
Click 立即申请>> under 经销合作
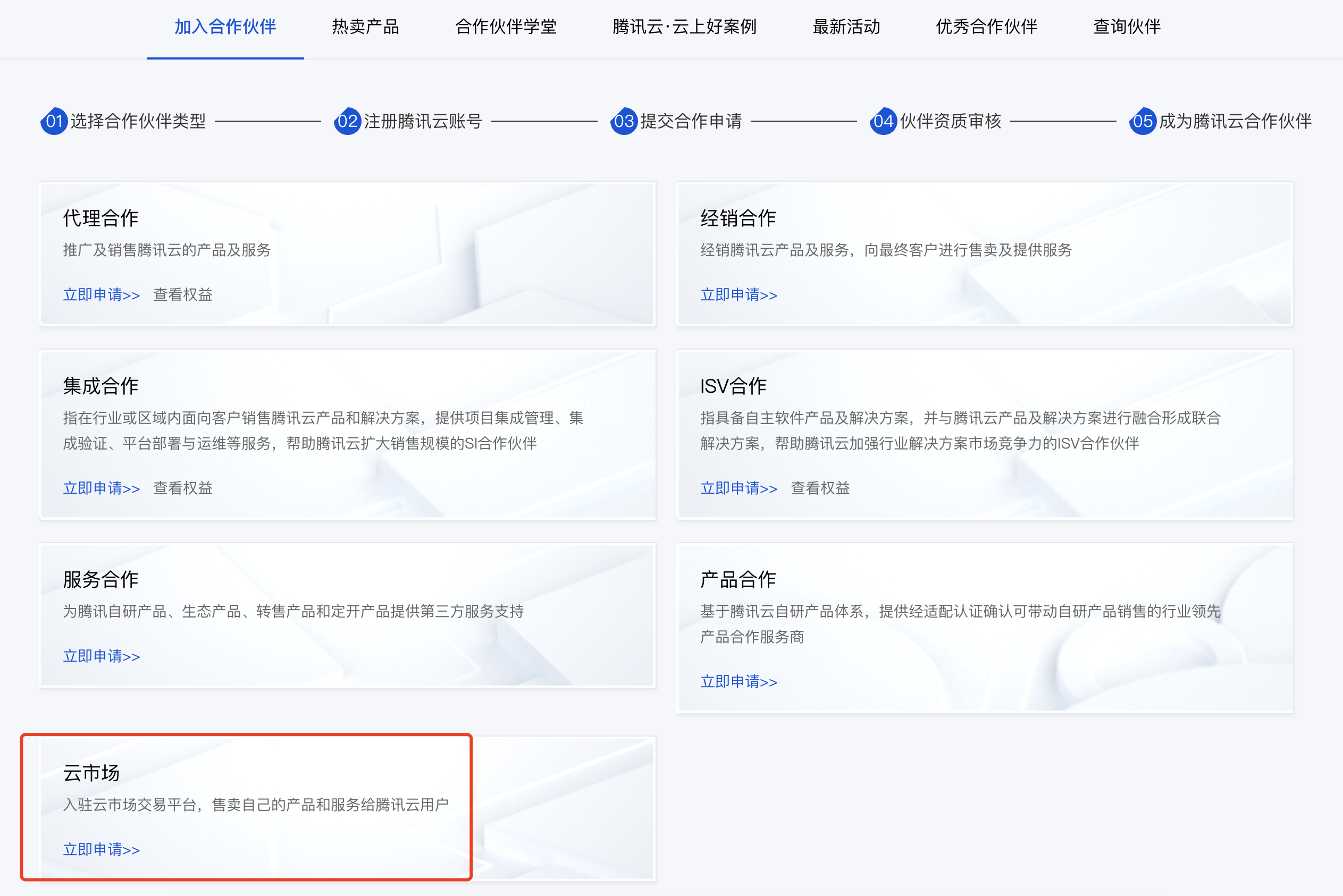click(738, 295)
